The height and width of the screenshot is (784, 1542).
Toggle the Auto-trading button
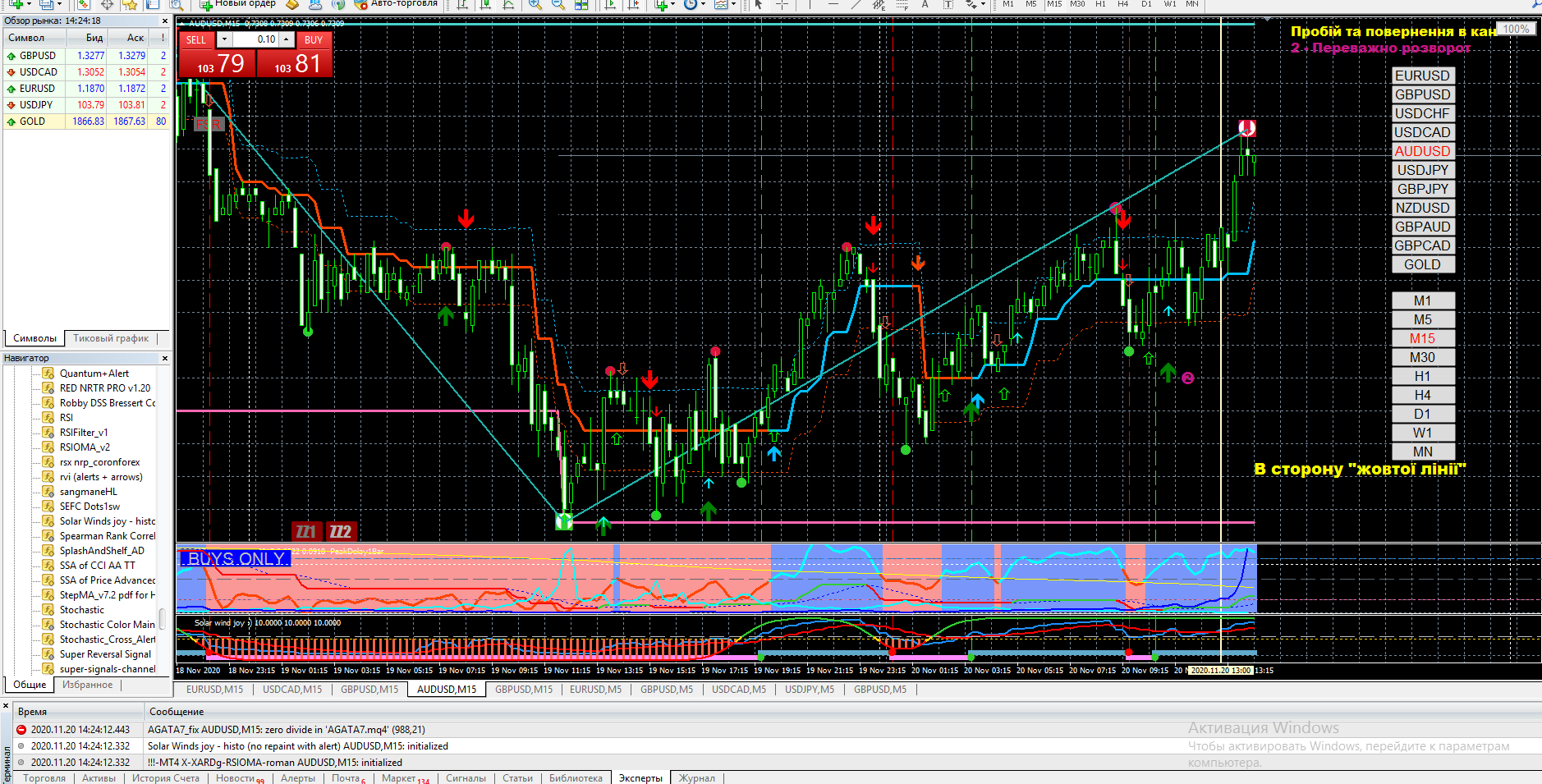(396, 4)
